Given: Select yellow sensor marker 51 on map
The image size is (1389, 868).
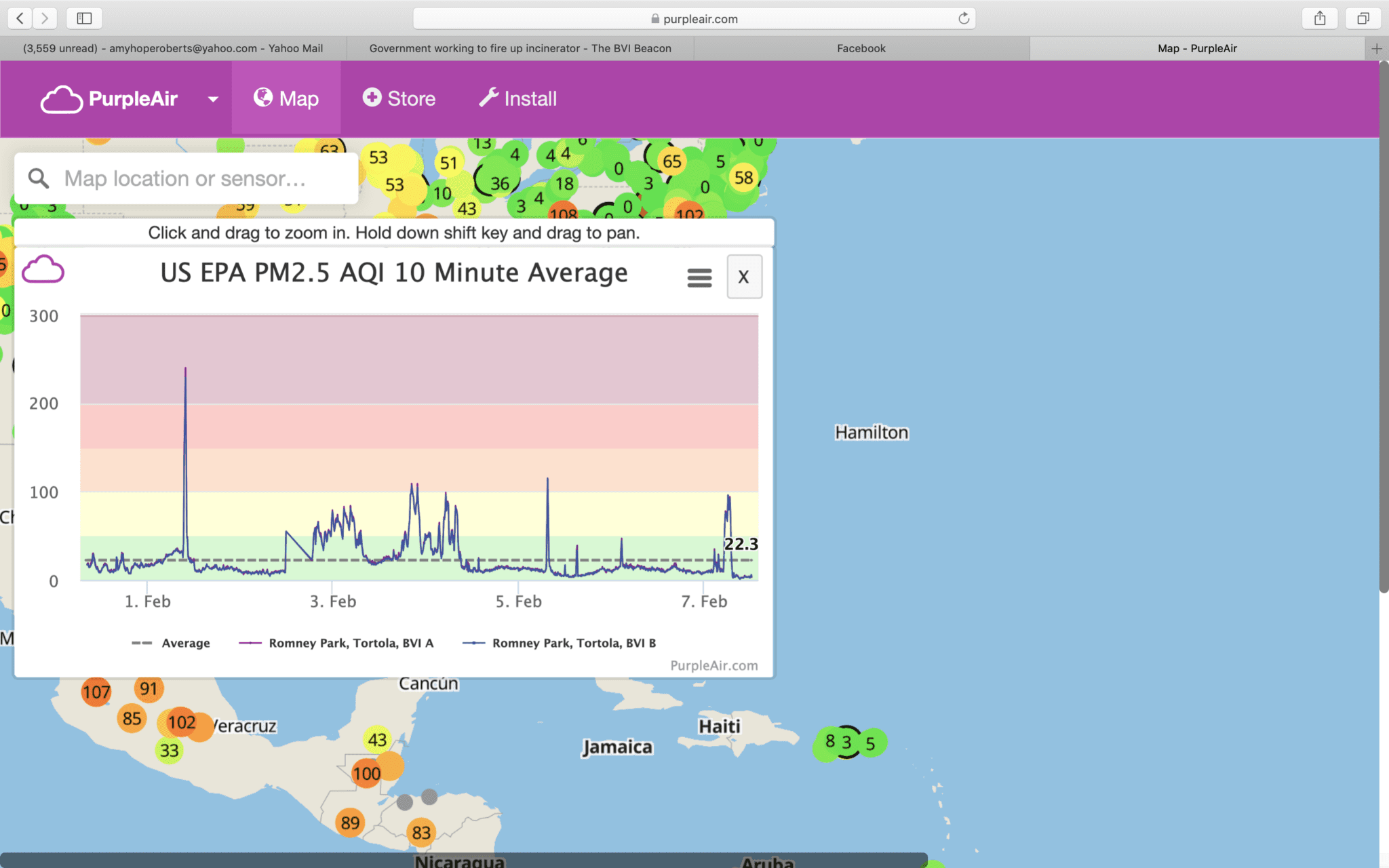Looking at the screenshot, I should [448, 163].
